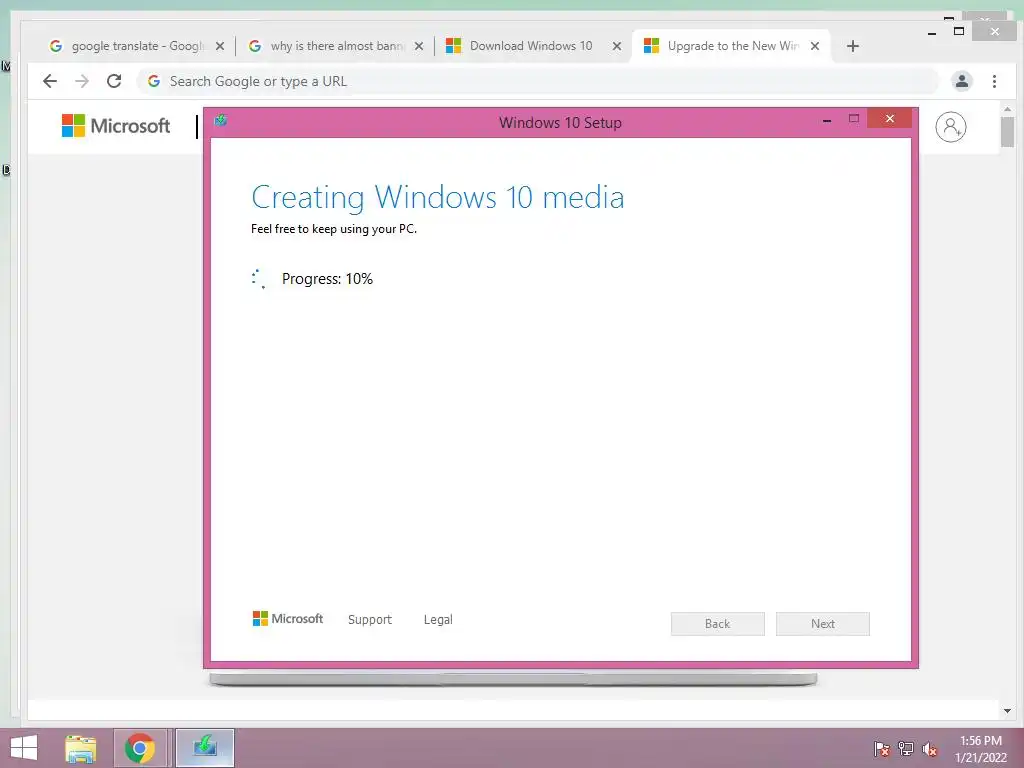The image size is (1024, 768).
Task: Open a new Chrome tab
Action: pos(852,46)
